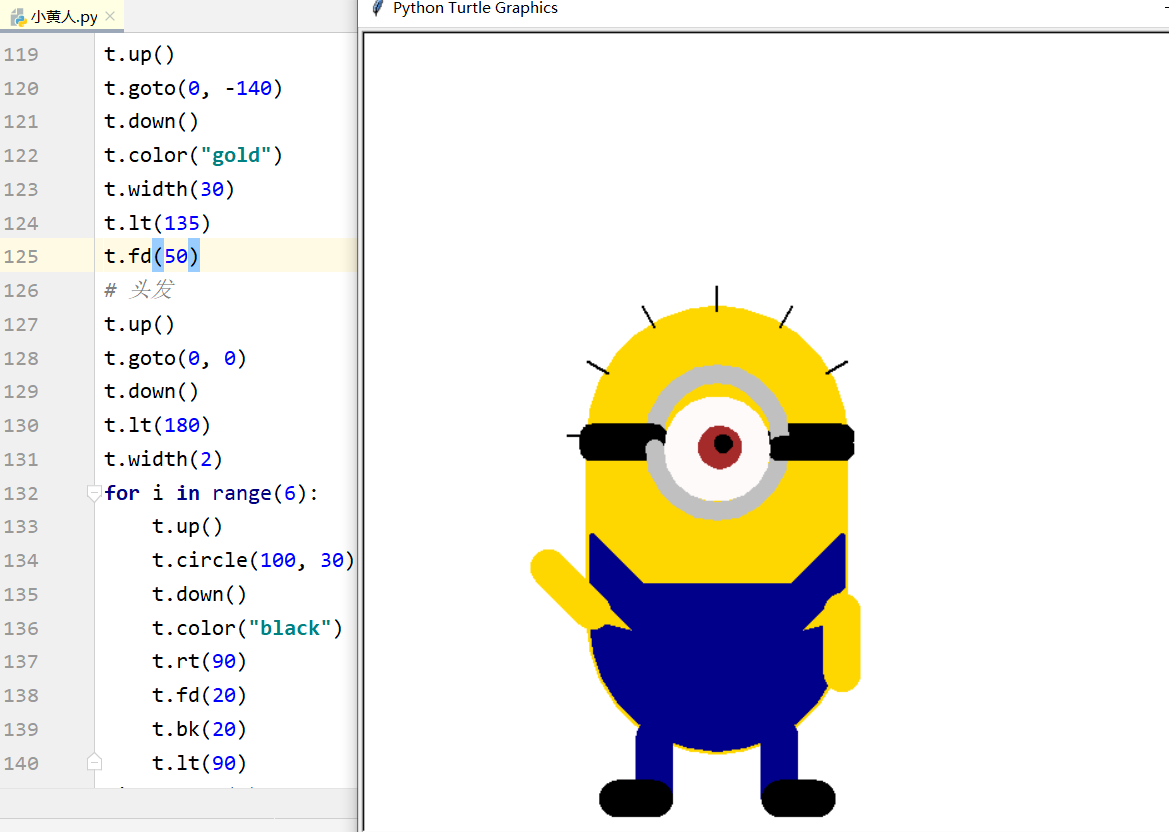Switch to the 小黄人.py tab
The width and height of the screenshot is (1169, 832).
pos(64,17)
